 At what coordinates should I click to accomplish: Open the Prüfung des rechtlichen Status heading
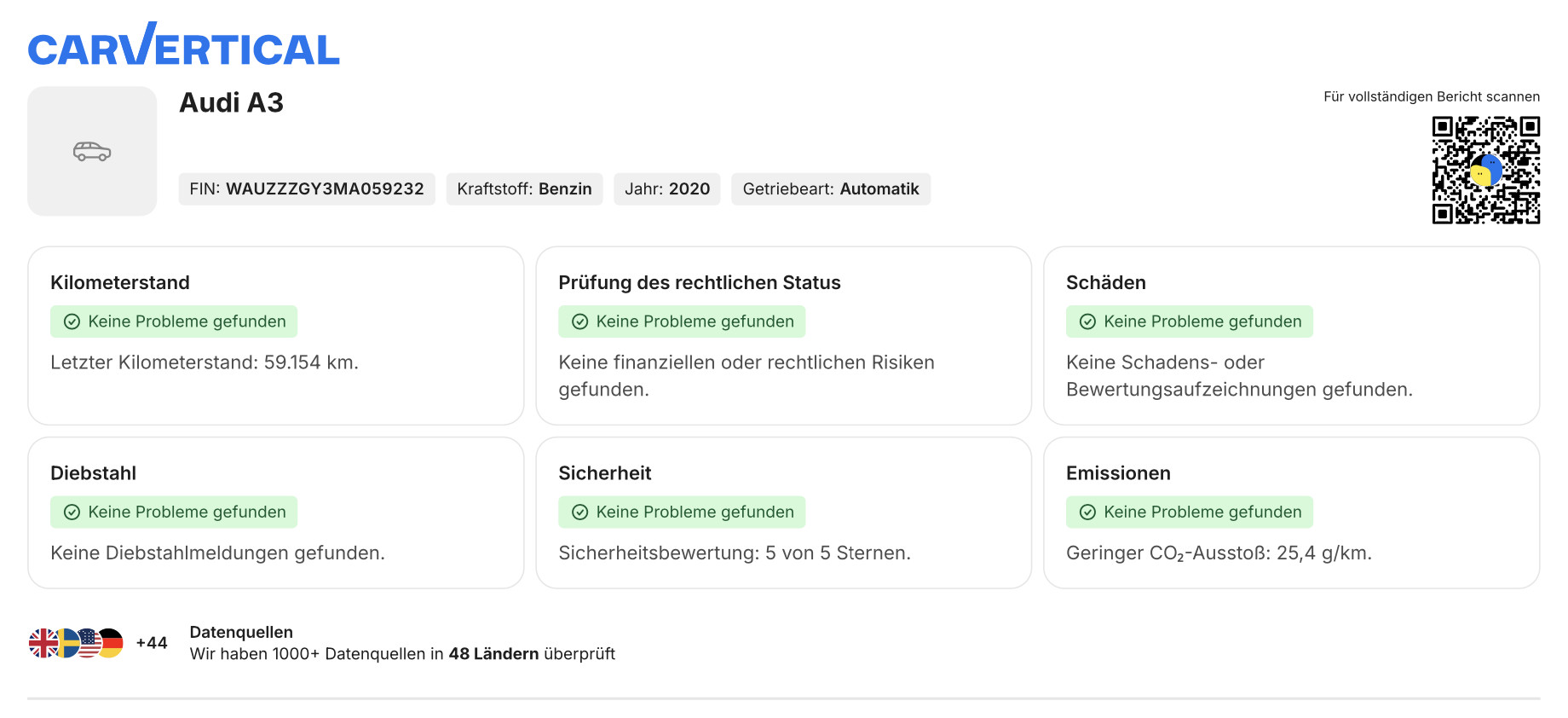(x=700, y=282)
